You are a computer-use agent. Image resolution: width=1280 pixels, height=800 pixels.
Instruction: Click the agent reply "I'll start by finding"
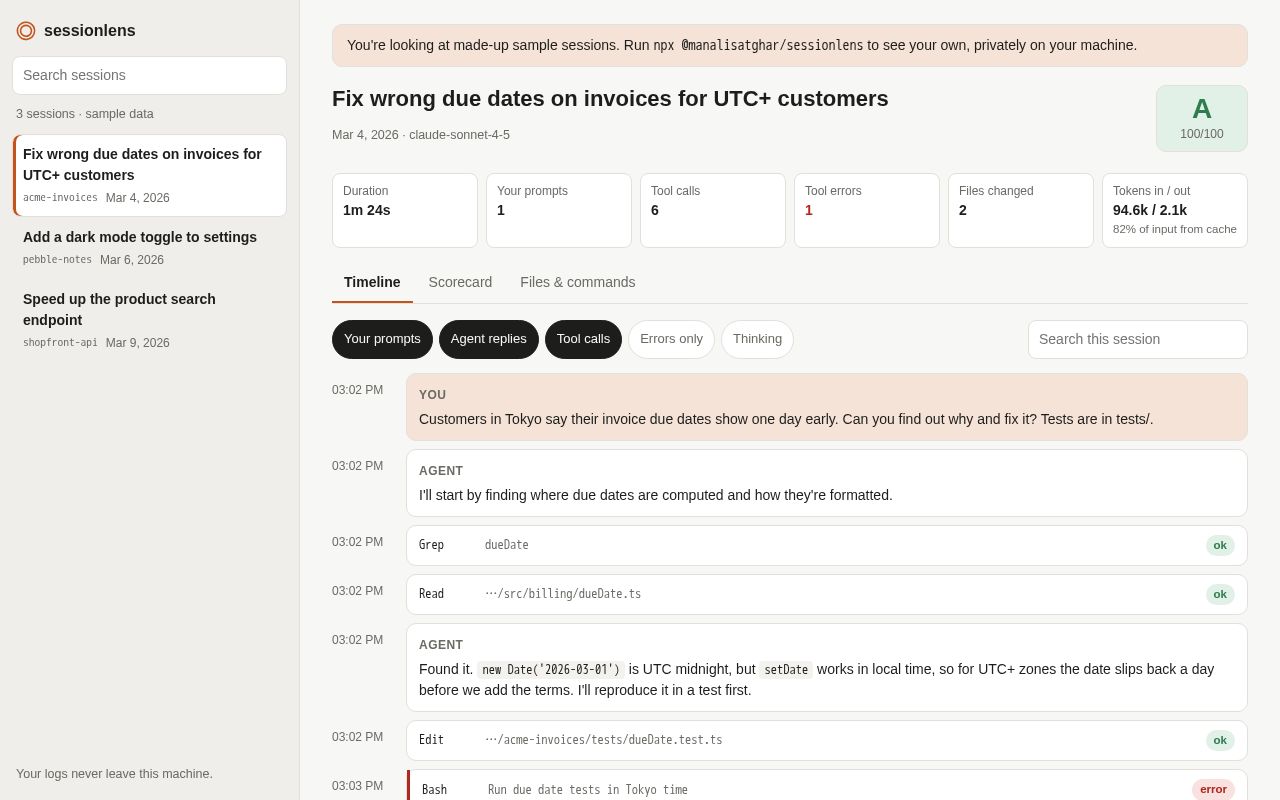point(827,483)
